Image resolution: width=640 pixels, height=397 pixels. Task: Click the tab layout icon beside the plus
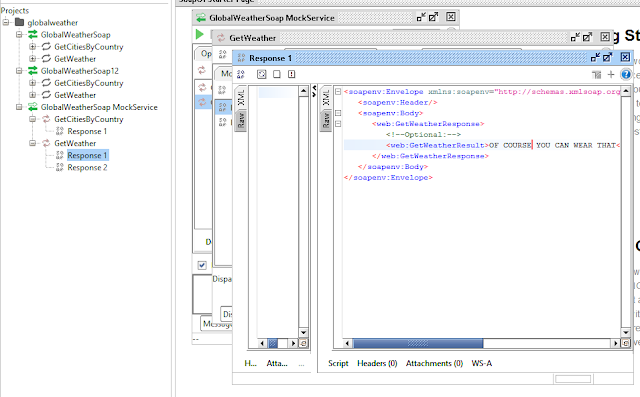[x=596, y=75]
